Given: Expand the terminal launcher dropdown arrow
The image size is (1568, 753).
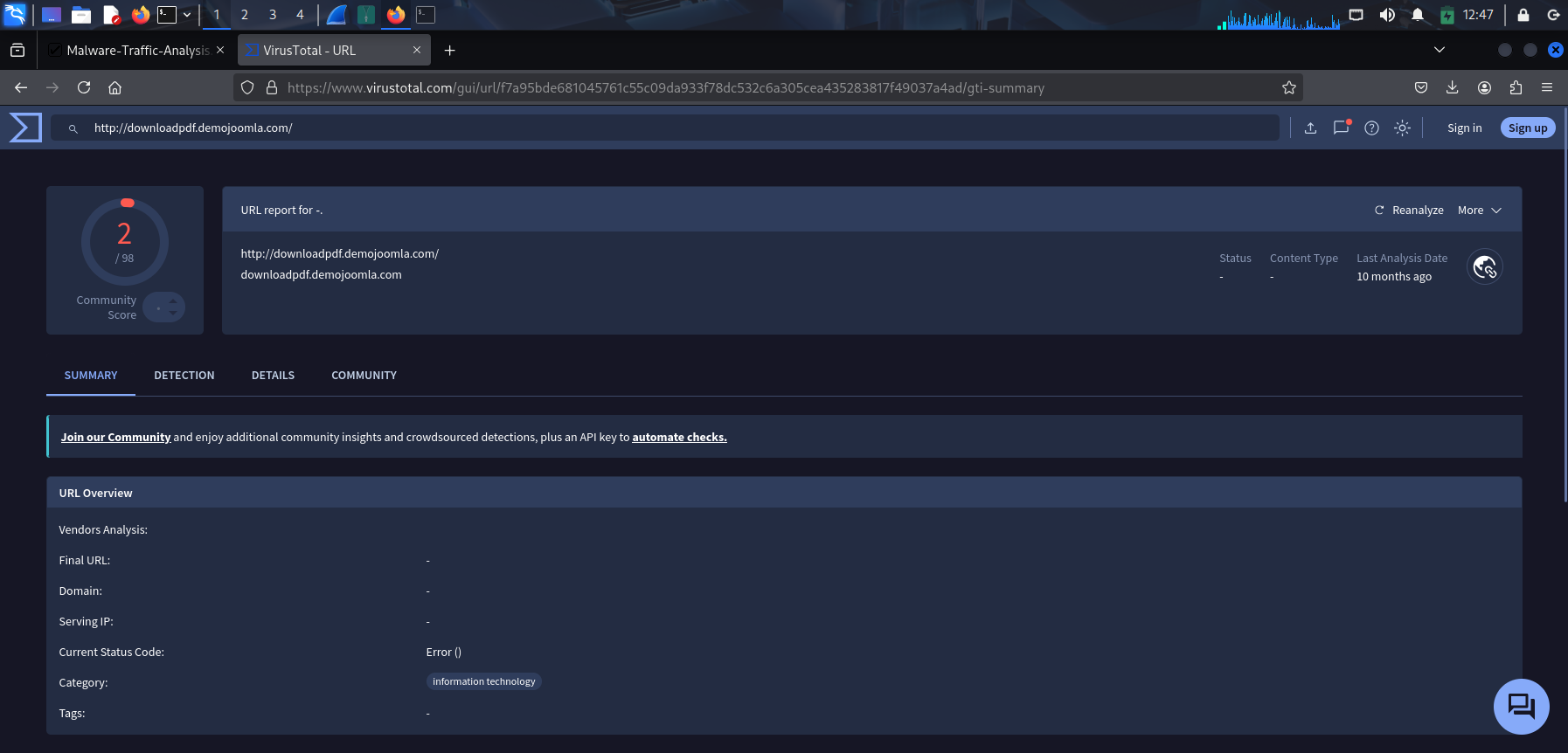Looking at the screenshot, I should (187, 15).
